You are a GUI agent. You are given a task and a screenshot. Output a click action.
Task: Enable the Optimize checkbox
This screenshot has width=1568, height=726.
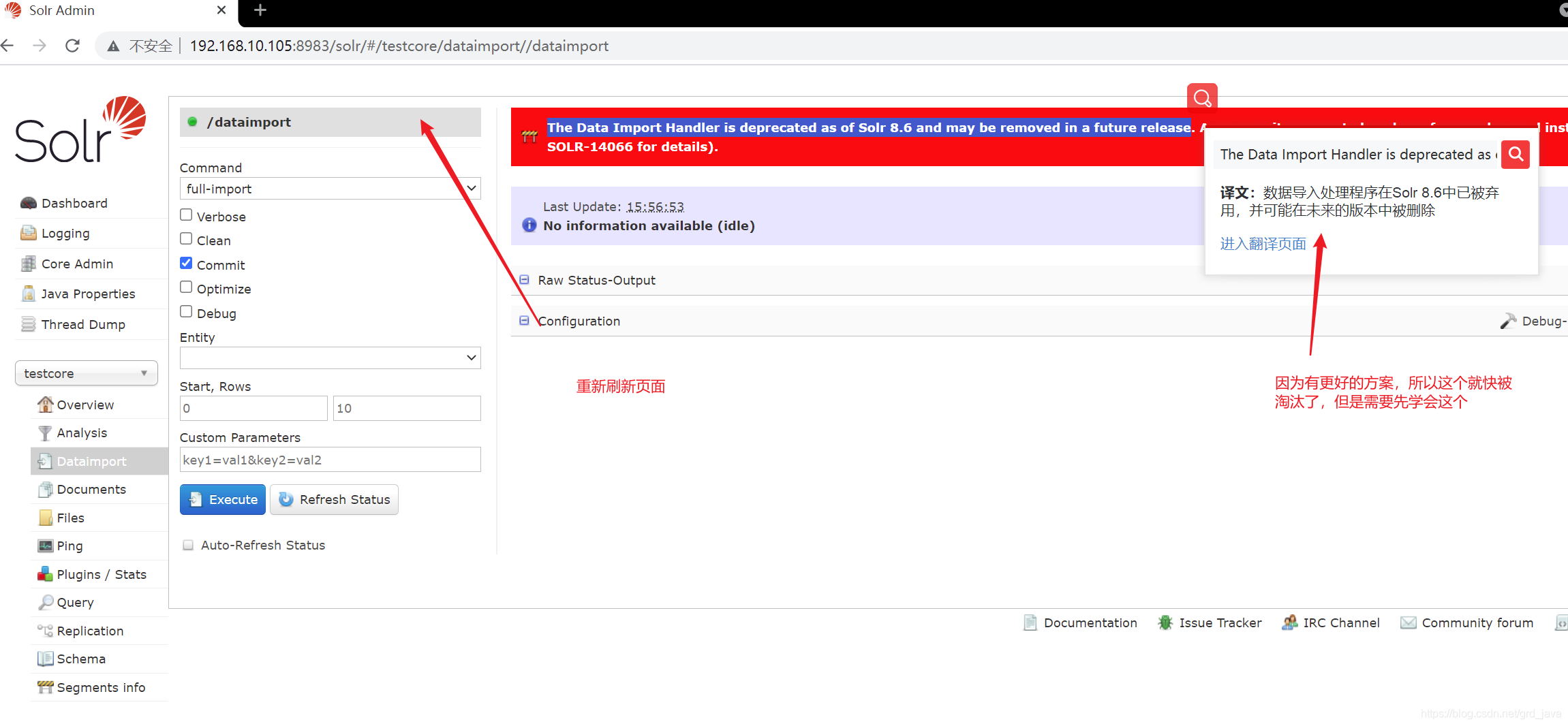click(x=186, y=287)
